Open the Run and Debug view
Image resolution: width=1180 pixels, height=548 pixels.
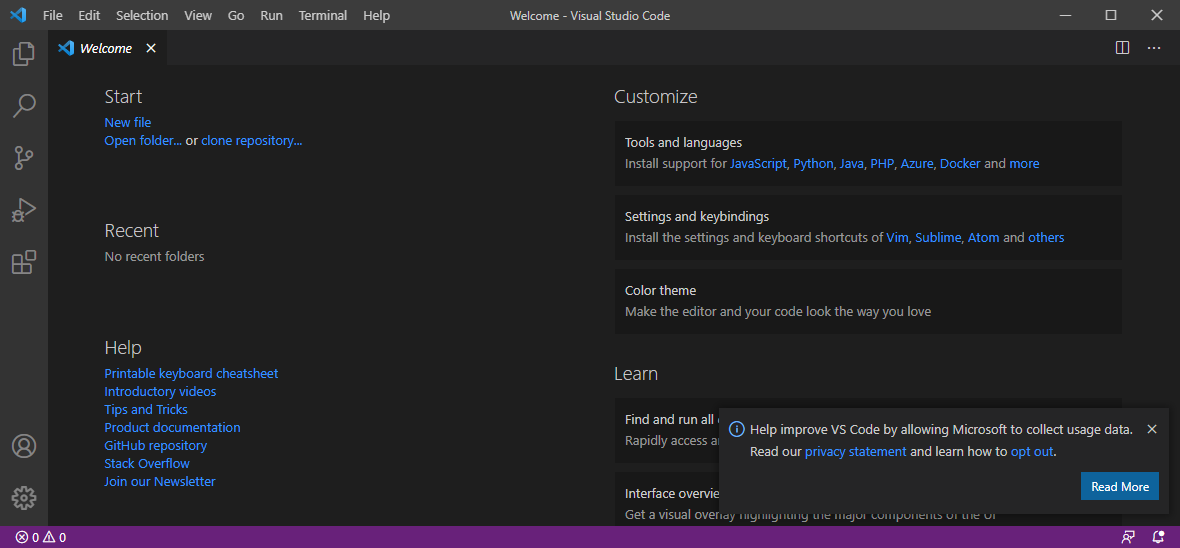point(23,210)
